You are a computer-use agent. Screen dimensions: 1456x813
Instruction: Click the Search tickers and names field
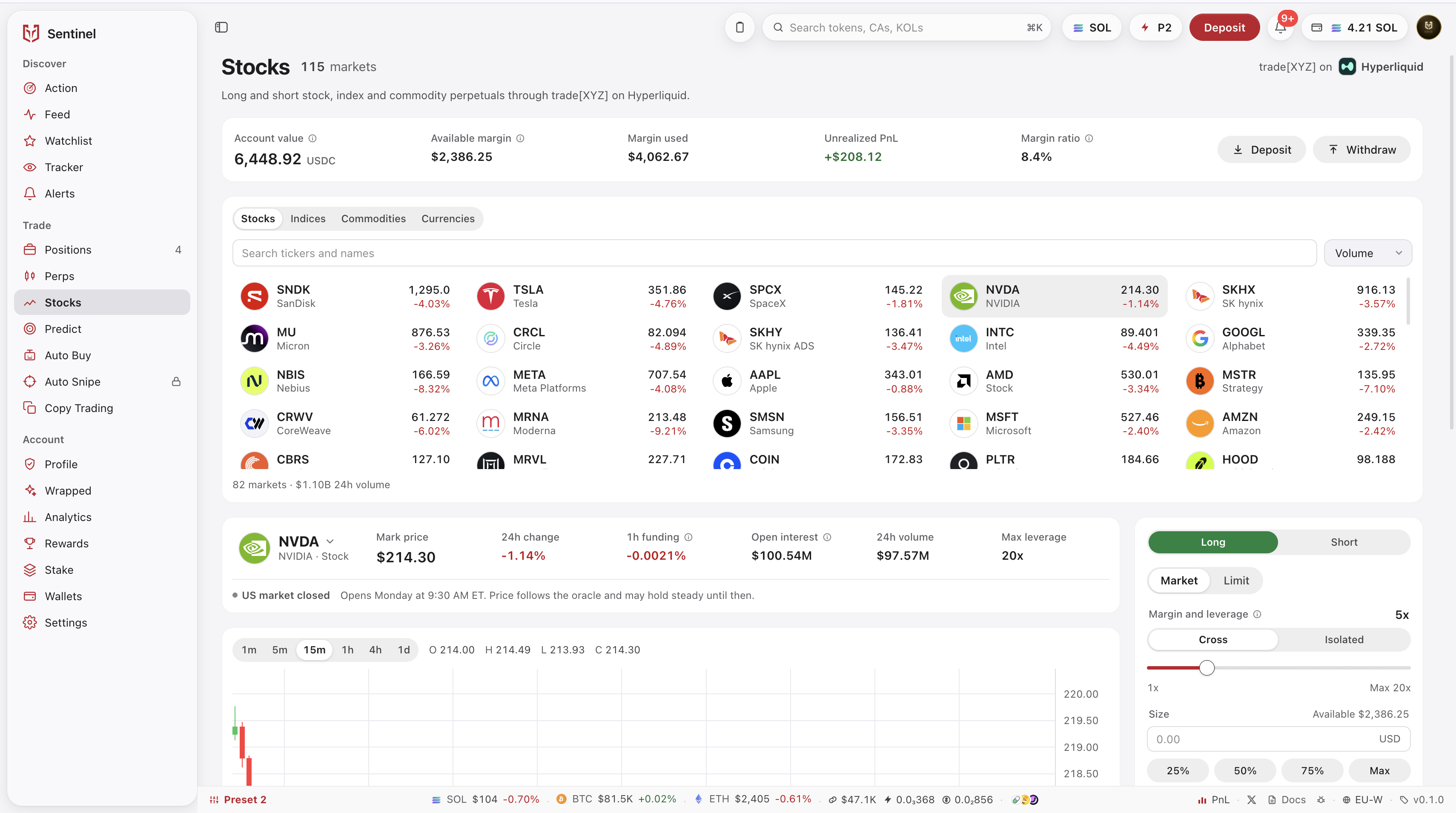pyautogui.click(x=774, y=253)
